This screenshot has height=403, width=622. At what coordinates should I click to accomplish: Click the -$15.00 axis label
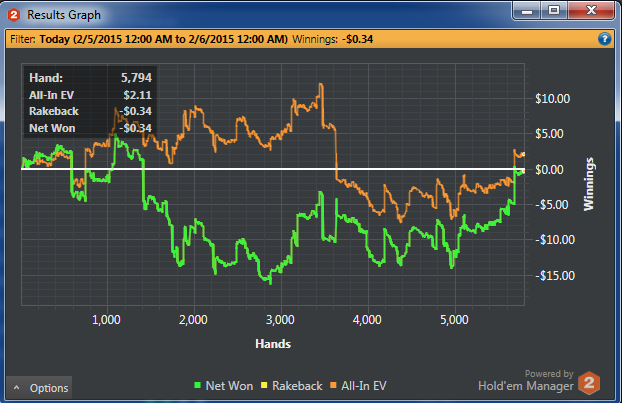555,275
